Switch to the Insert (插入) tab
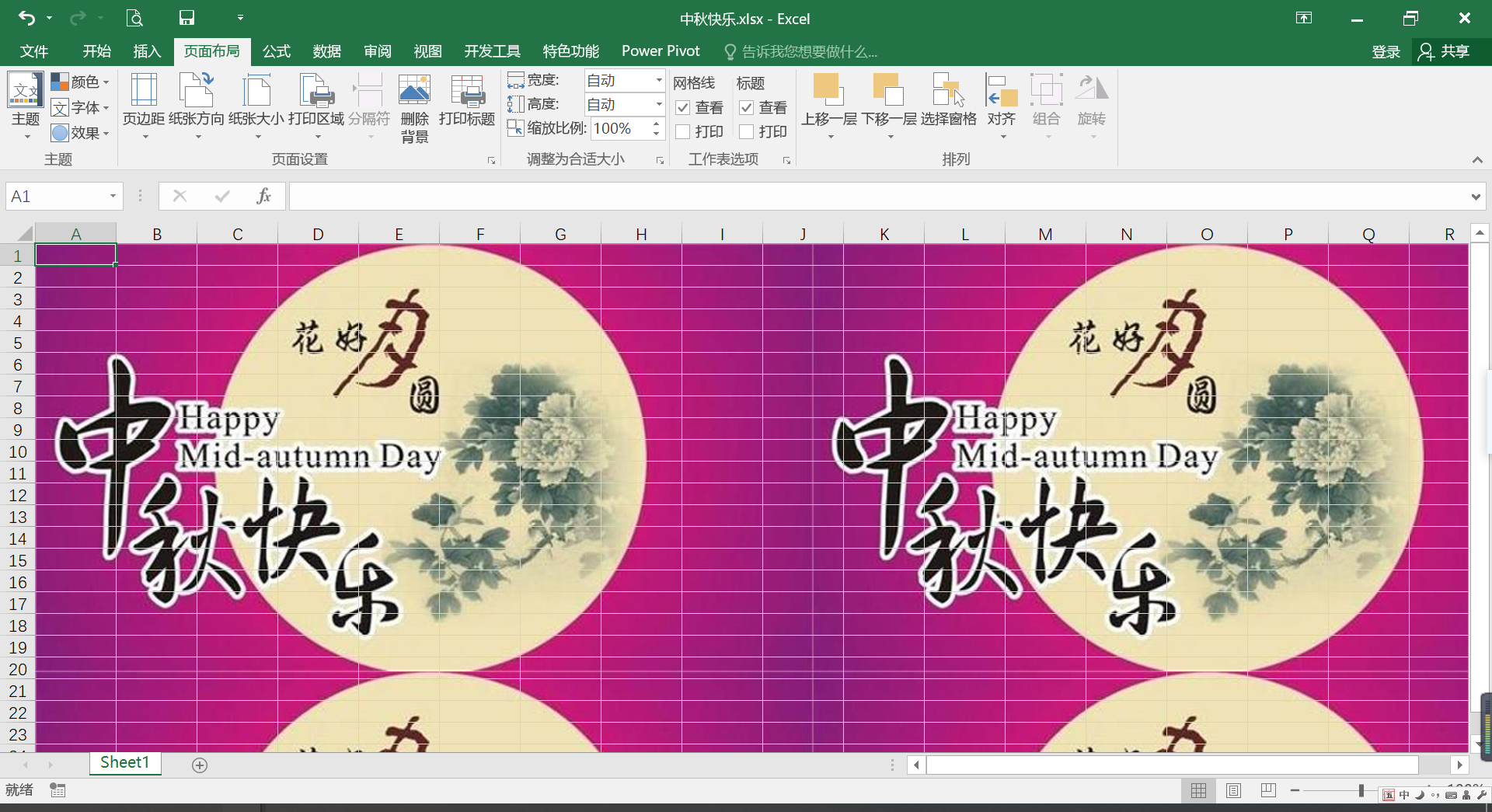Viewport: 1492px width, 812px height. [147, 51]
